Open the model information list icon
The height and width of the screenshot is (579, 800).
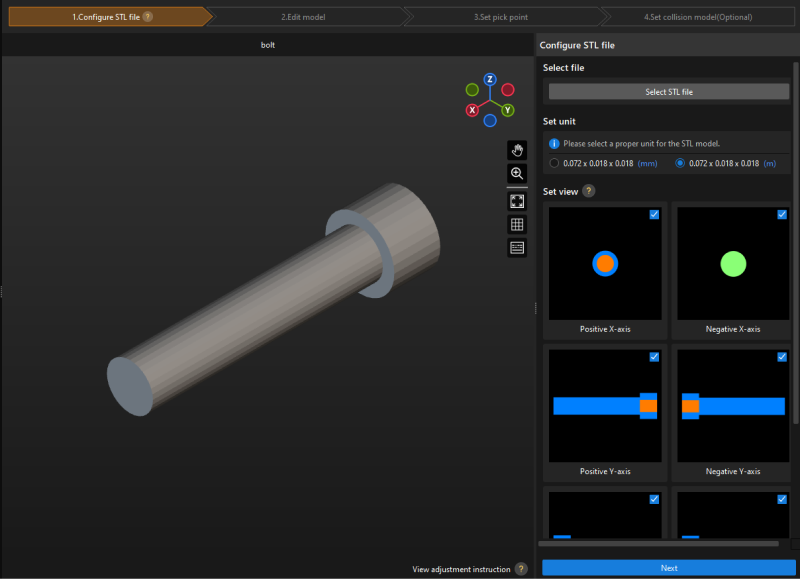[516, 247]
